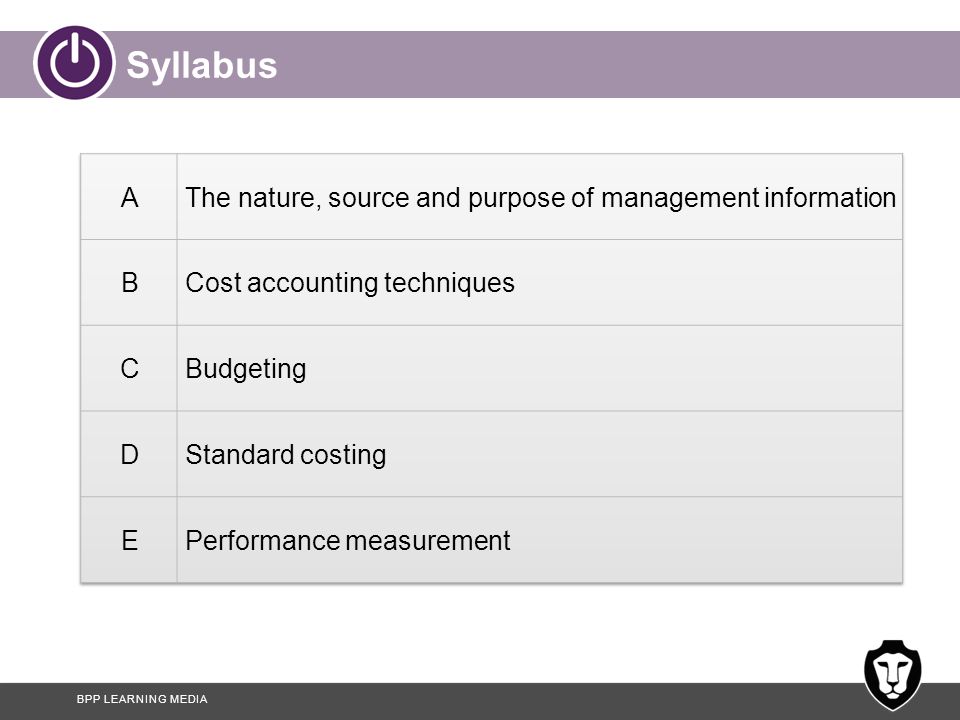This screenshot has width=960, height=720.
Task: Click the purple power icon
Action: 74,63
